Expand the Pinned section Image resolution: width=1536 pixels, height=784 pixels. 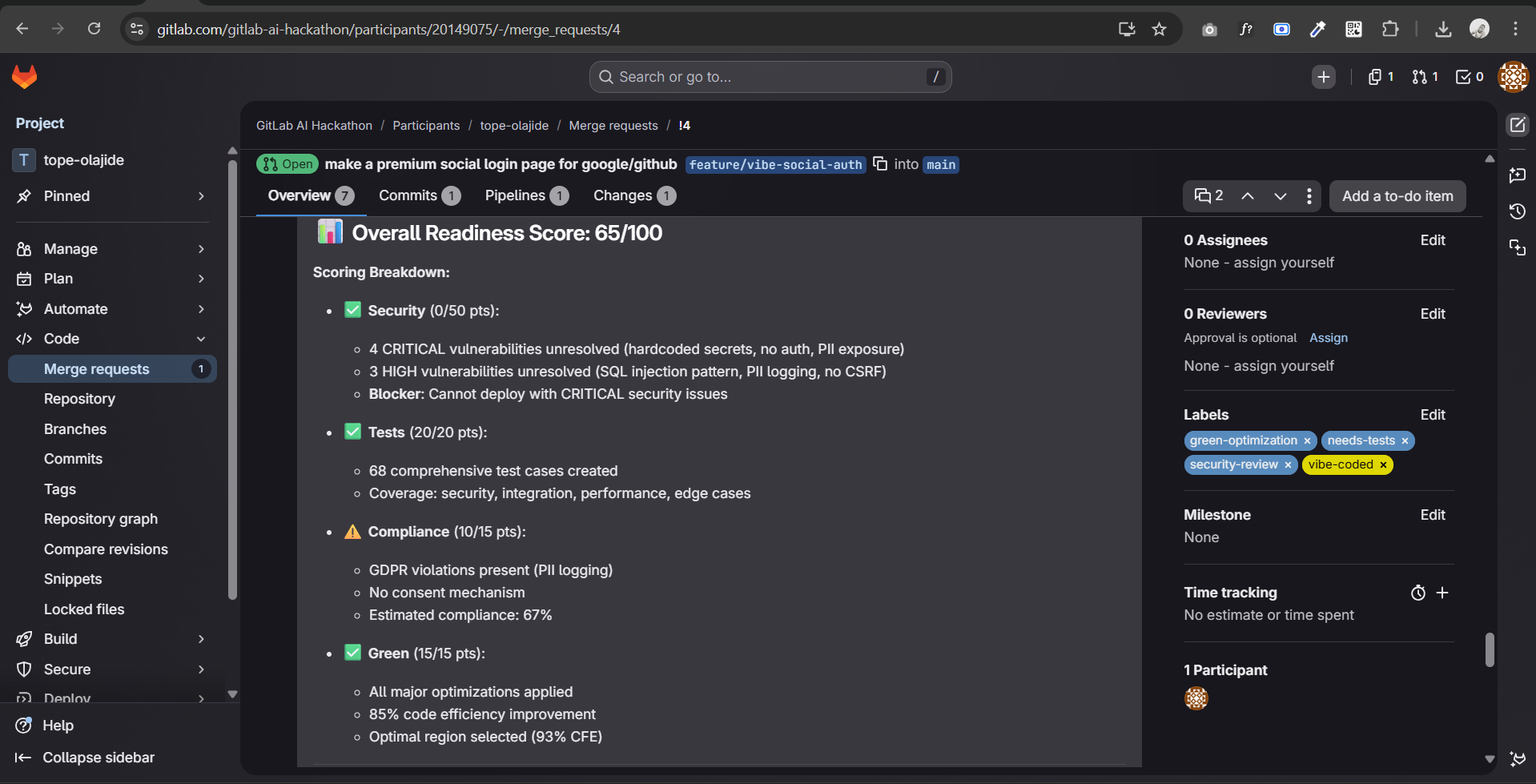pyautogui.click(x=112, y=196)
